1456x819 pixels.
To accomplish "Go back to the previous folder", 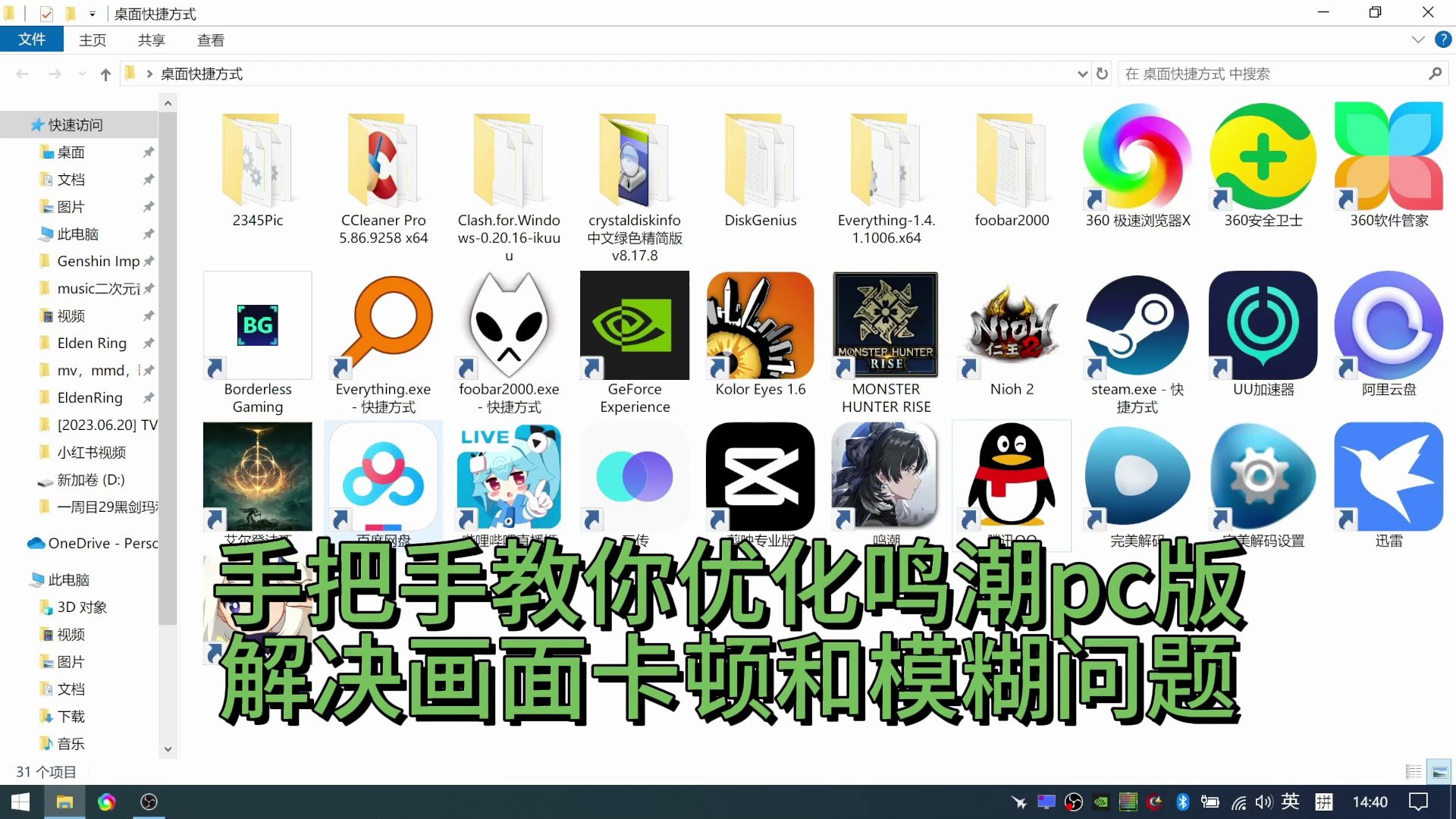I will tap(22, 74).
